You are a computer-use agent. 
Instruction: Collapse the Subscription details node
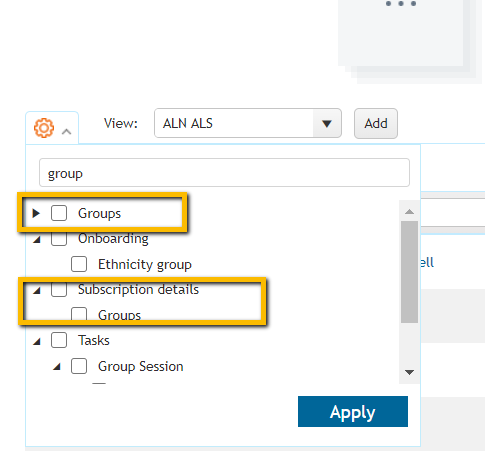37,291
